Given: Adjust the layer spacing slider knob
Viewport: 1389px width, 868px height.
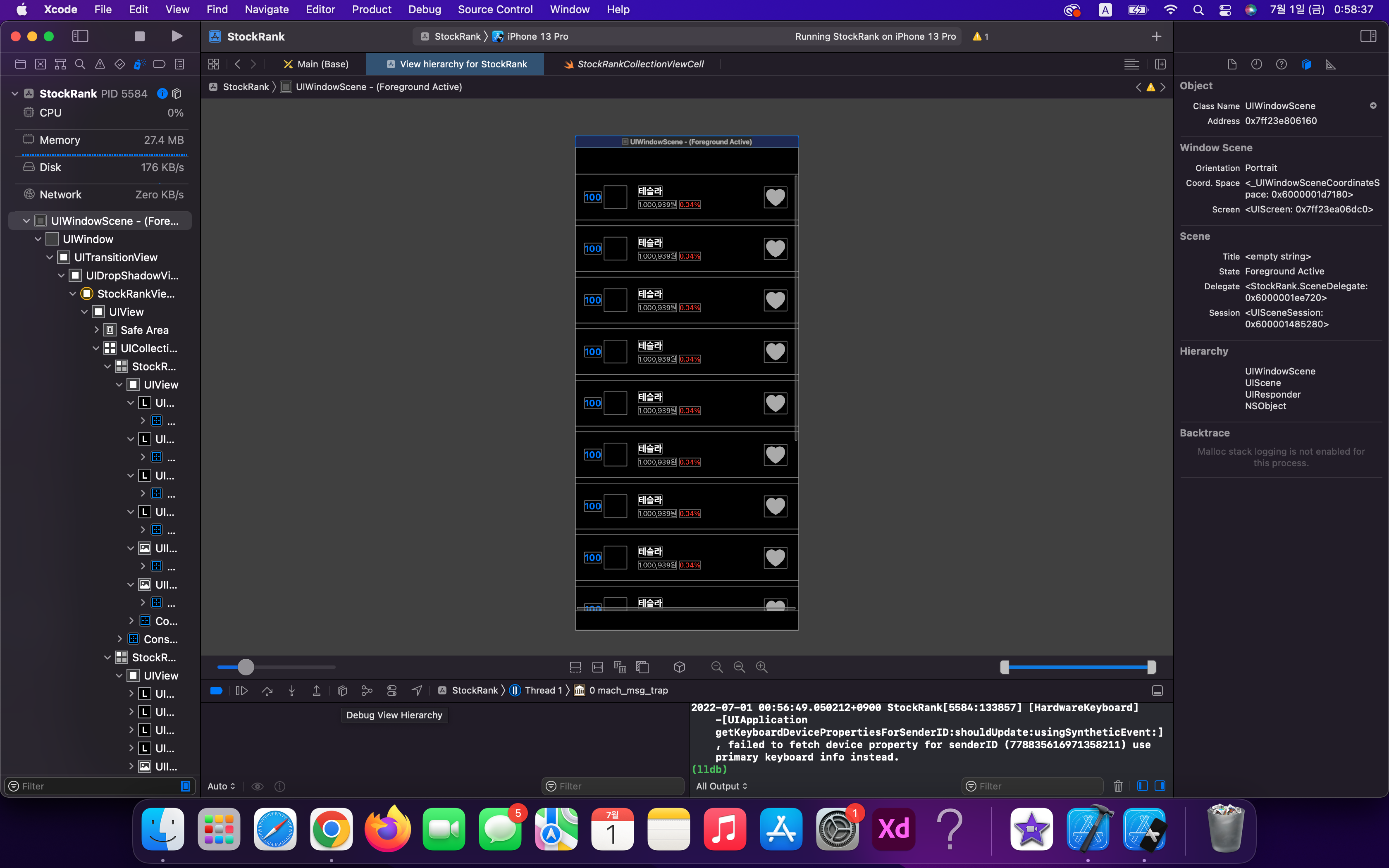Looking at the screenshot, I should click(x=246, y=667).
